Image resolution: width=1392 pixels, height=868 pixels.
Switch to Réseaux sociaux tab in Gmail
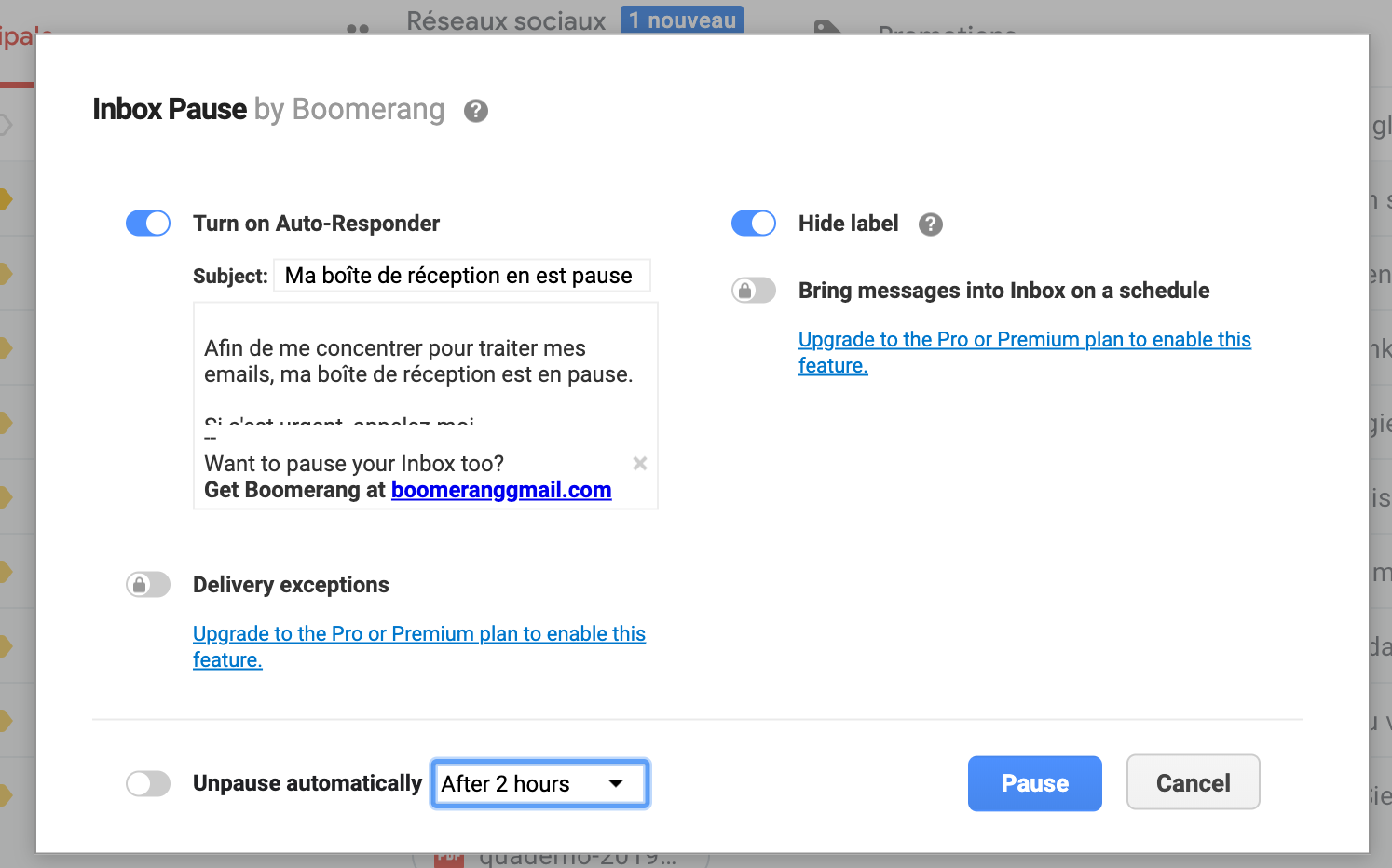pos(506,20)
